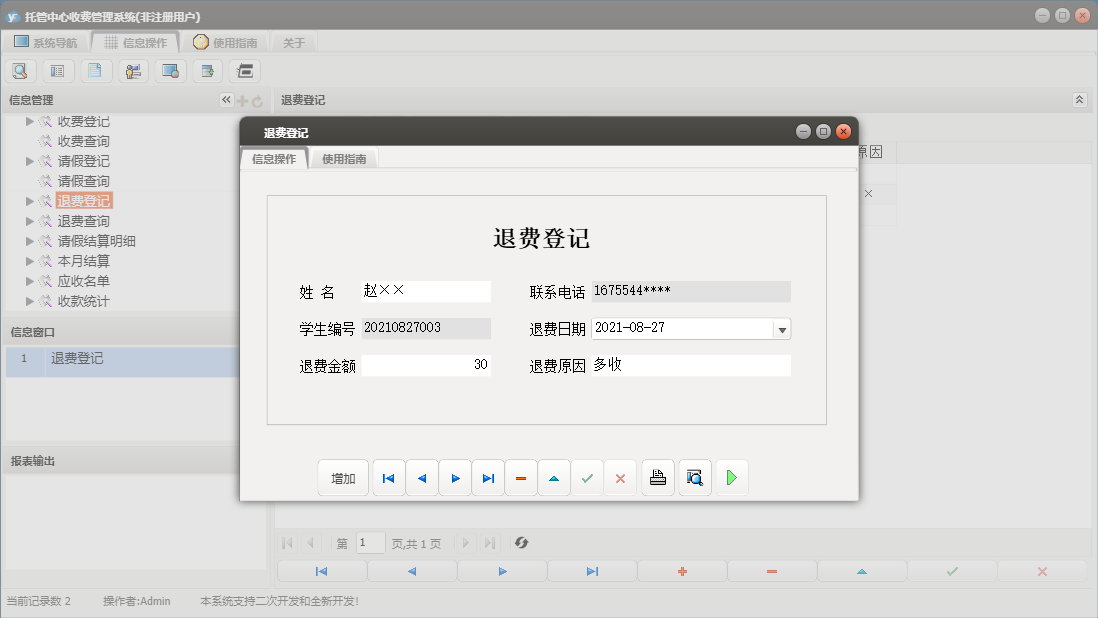Viewport: 1098px width, 618px height.
Task: Open the 退费日期 date picker dropdown
Action: (782, 329)
